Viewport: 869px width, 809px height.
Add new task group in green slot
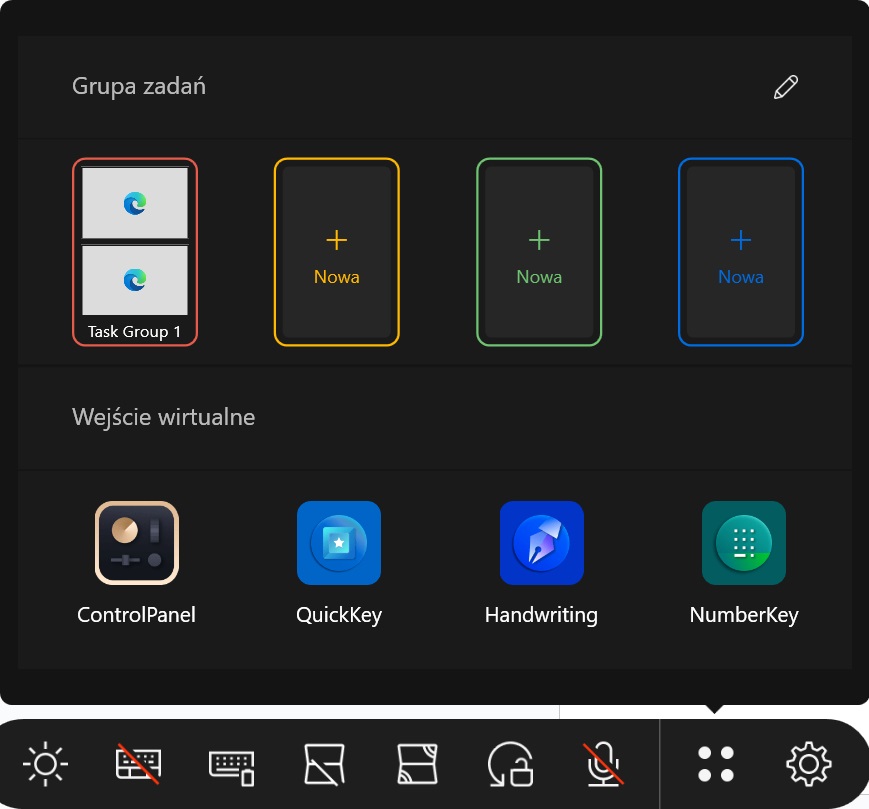[x=539, y=252]
